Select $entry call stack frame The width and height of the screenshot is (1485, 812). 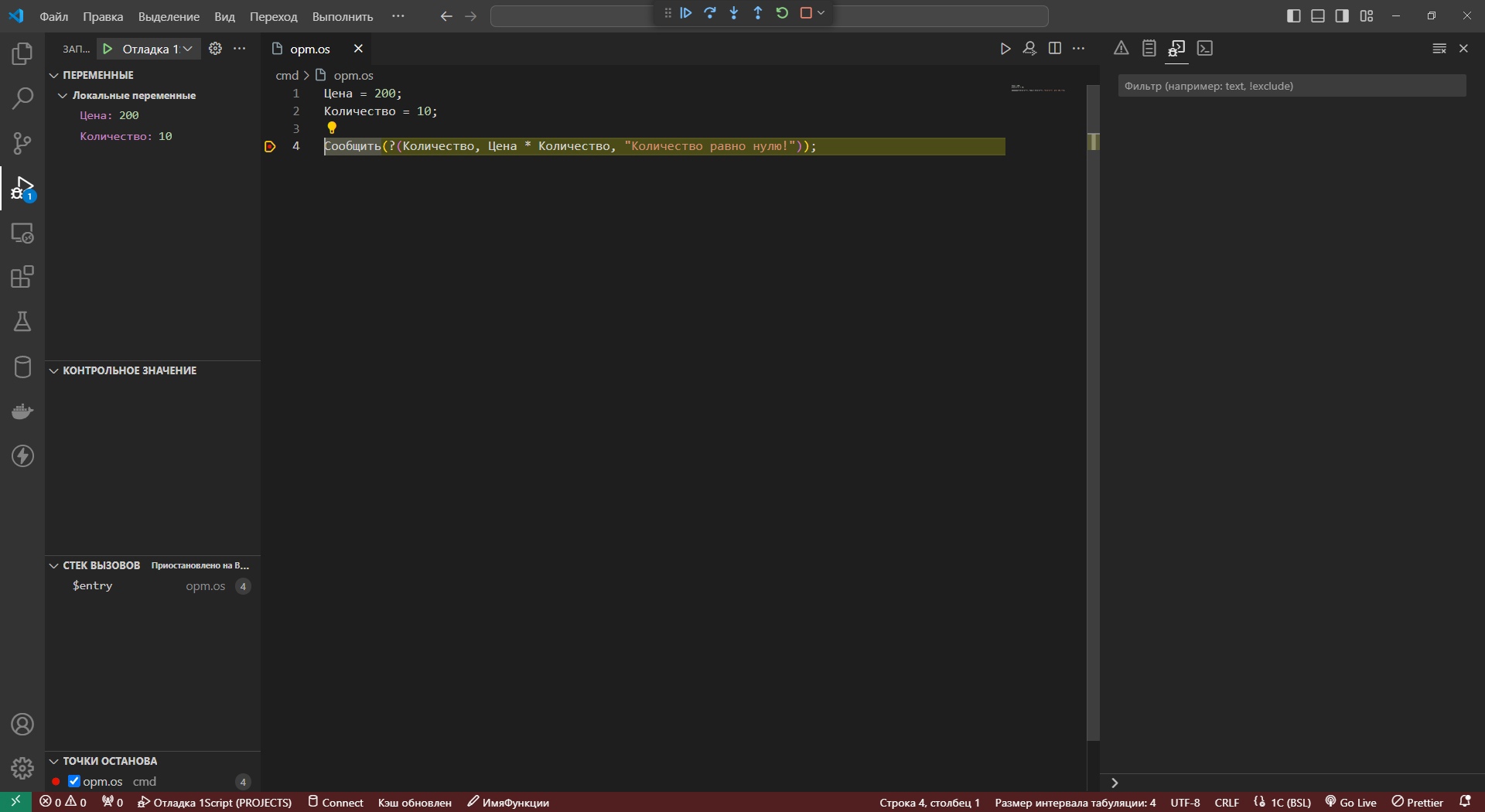[152, 586]
